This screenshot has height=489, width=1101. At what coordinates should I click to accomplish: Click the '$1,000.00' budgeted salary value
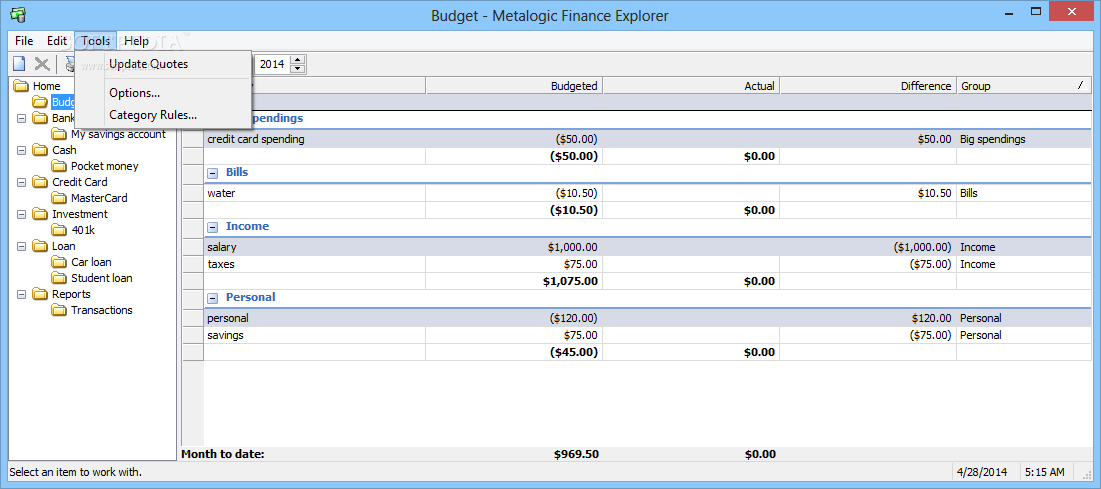pos(572,247)
